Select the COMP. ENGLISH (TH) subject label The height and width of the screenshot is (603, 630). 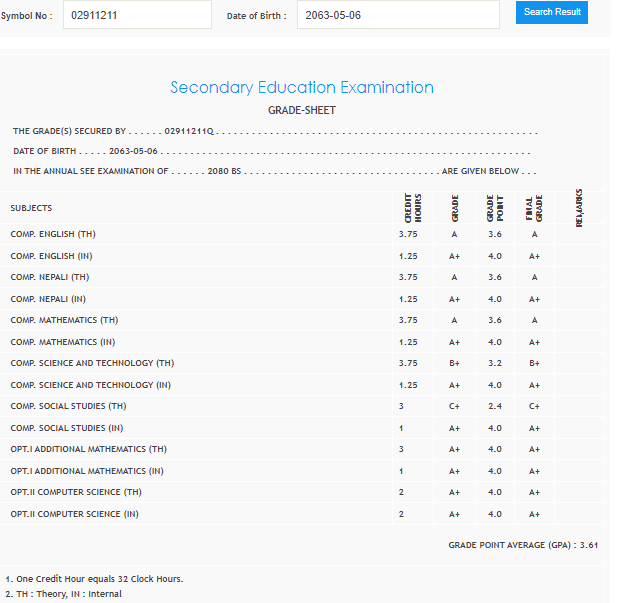coord(53,234)
